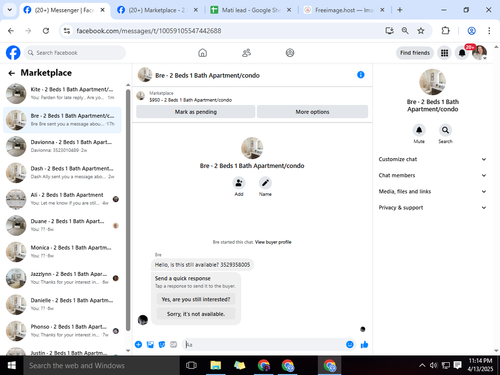Click the Windows taskbar search box
500x375 pixels.
point(102,365)
